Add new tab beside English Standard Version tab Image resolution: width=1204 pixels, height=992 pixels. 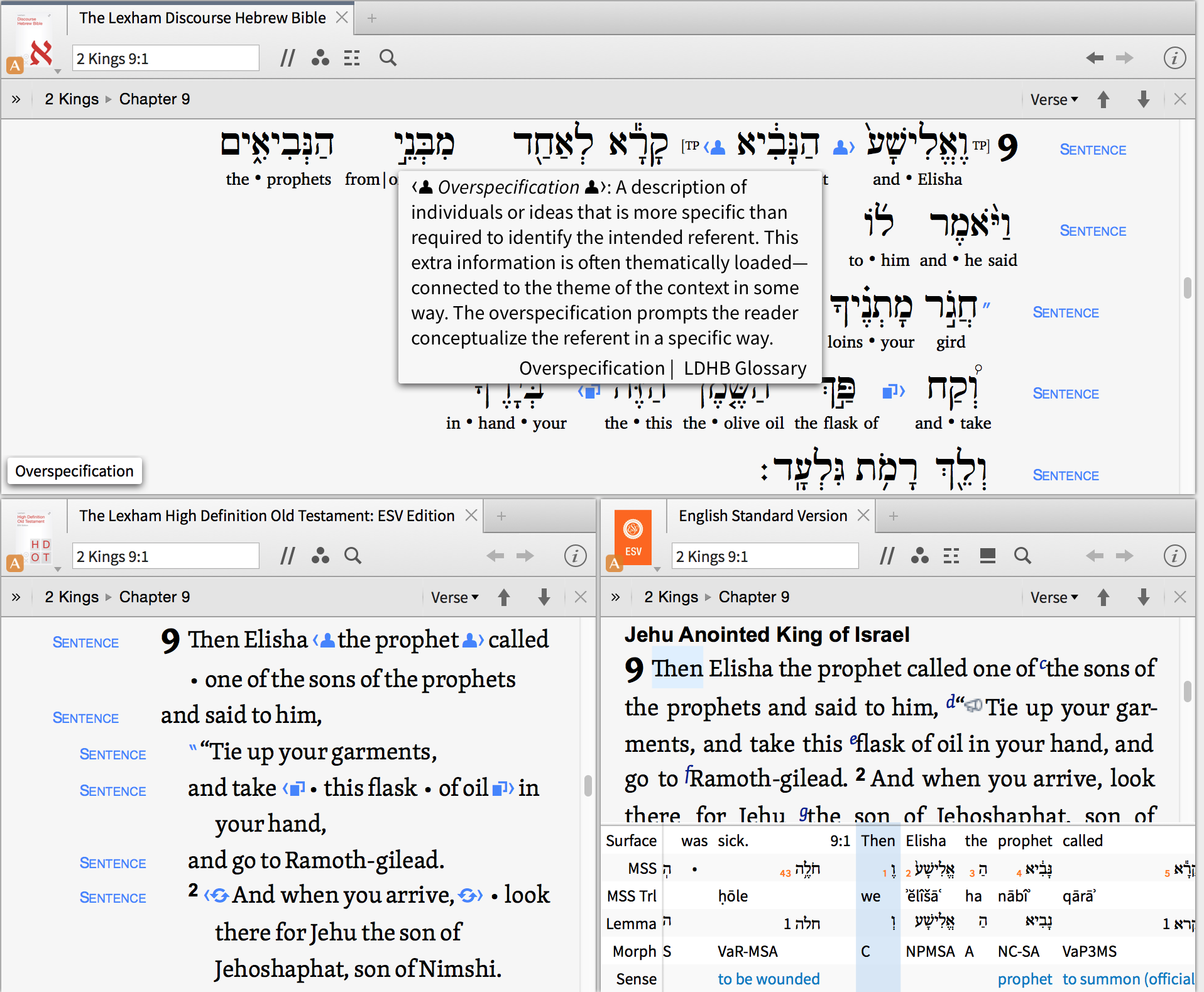(x=894, y=516)
